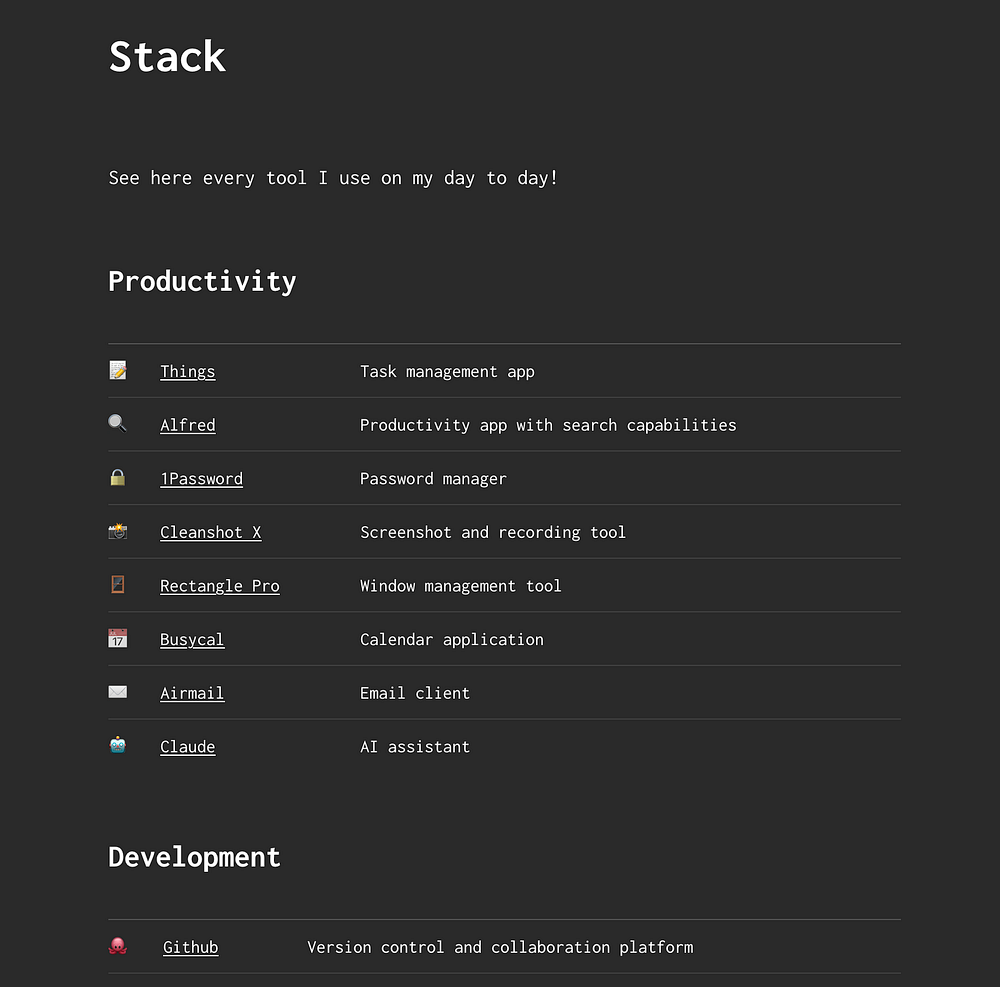The height and width of the screenshot is (987, 1000).
Task: Follow the Rectangle Pro link
Action: coord(219,586)
